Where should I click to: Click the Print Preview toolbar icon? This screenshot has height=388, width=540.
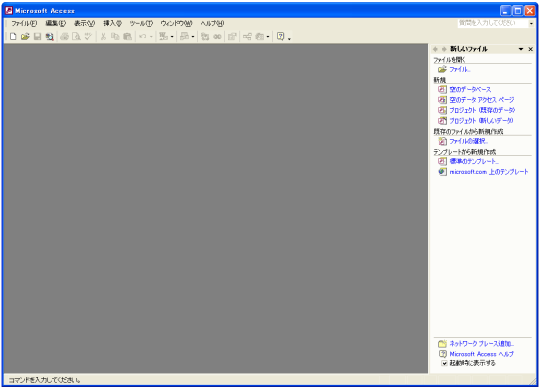76,36
